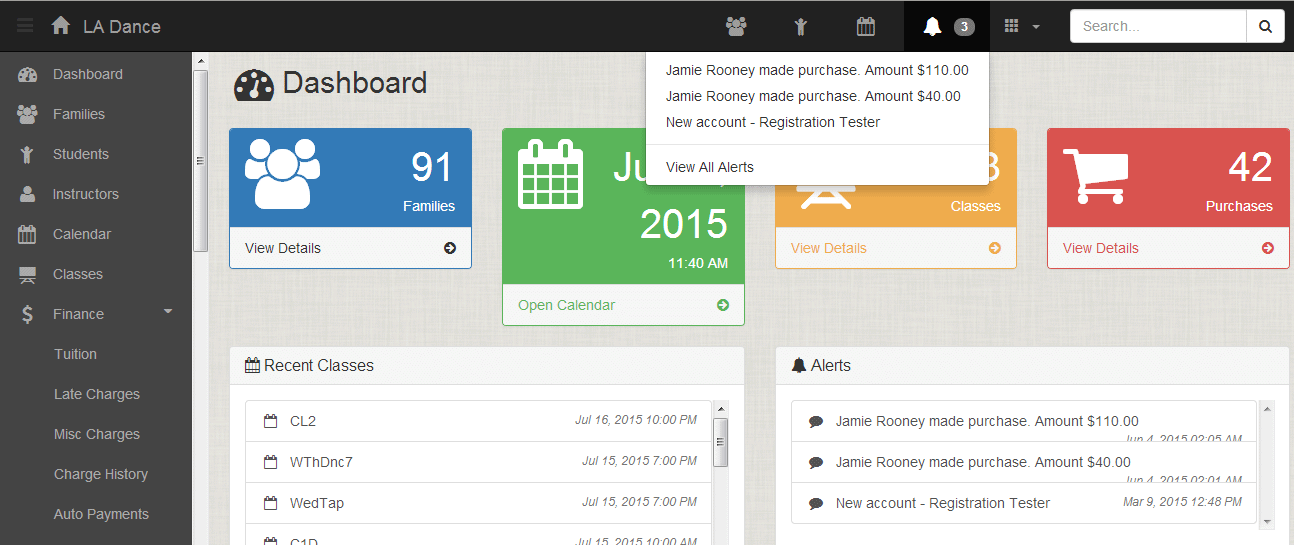Click the search magnifier button
This screenshot has height=545, width=1294.
[x=1265, y=27]
